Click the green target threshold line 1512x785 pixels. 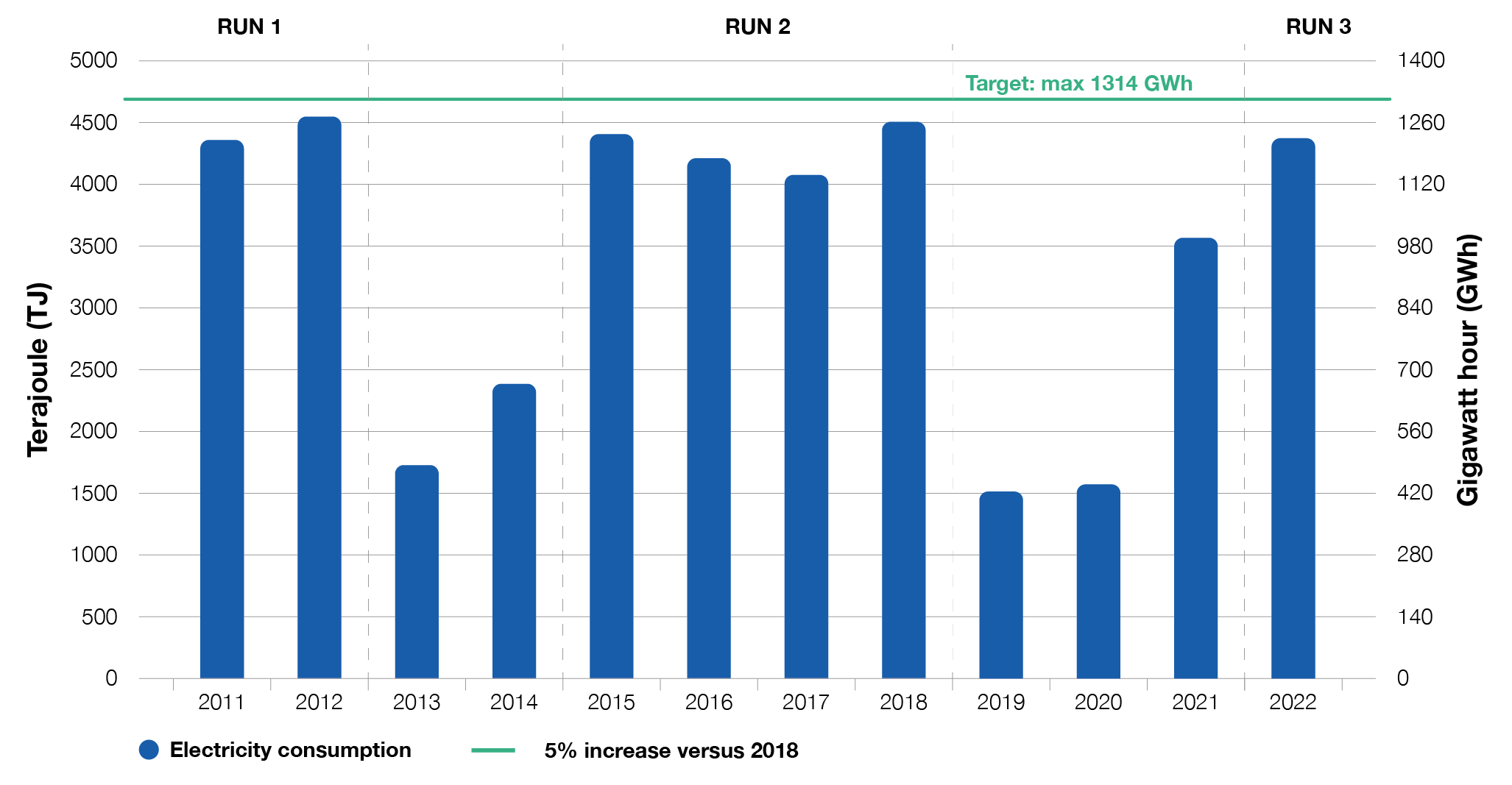click(757, 99)
